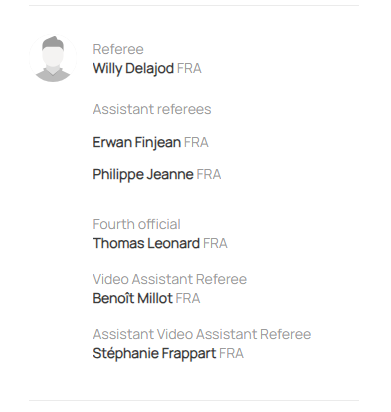Open assistant referee Philippe Jeanne
Viewport: 391px width, 412px height.
point(143,175)
